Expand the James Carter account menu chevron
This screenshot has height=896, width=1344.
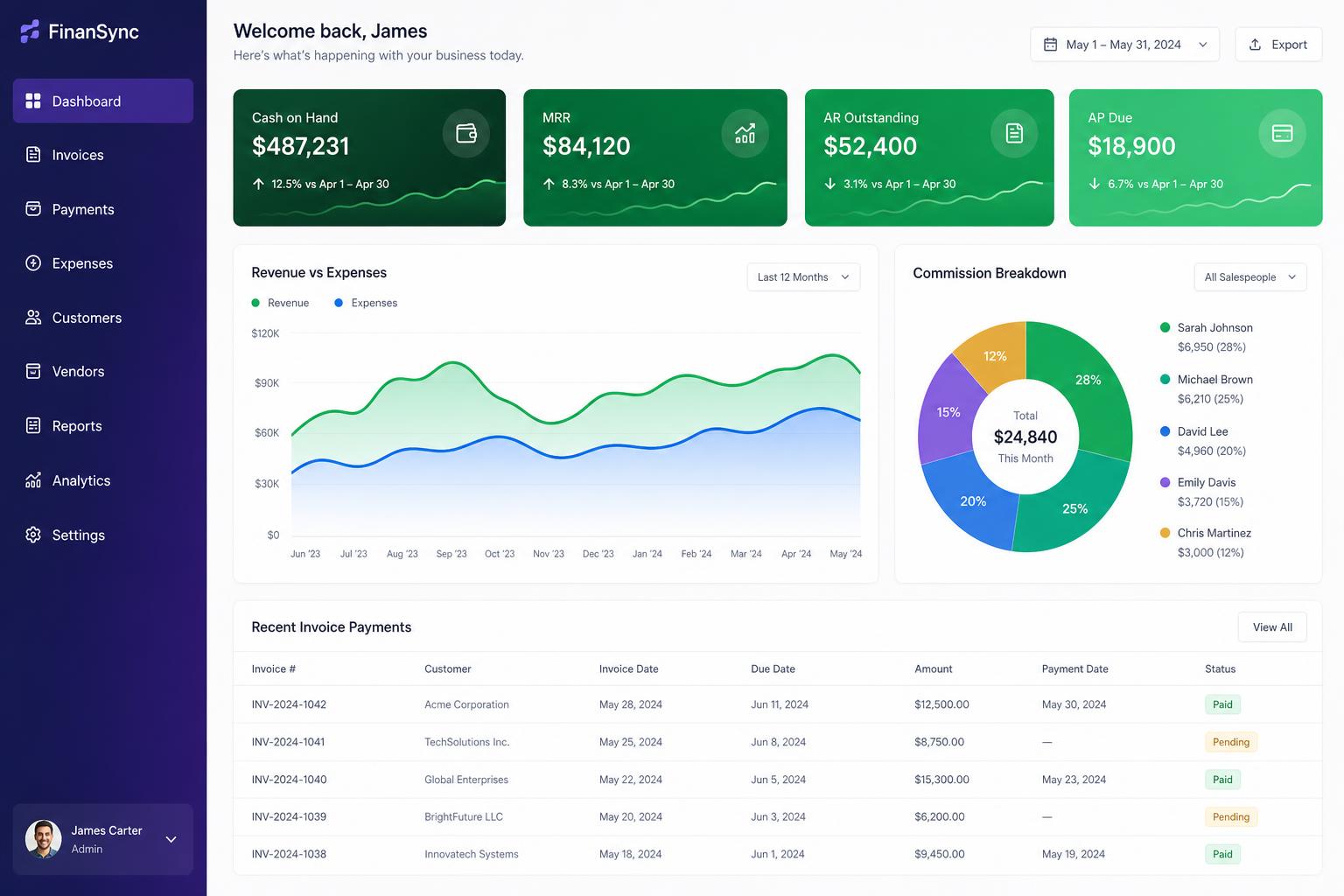click(x=171, y=839)
